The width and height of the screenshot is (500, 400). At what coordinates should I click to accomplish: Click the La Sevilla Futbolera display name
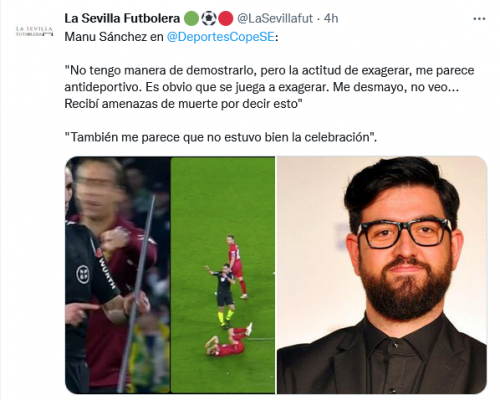pyautogui.click(x=122, y=19)
